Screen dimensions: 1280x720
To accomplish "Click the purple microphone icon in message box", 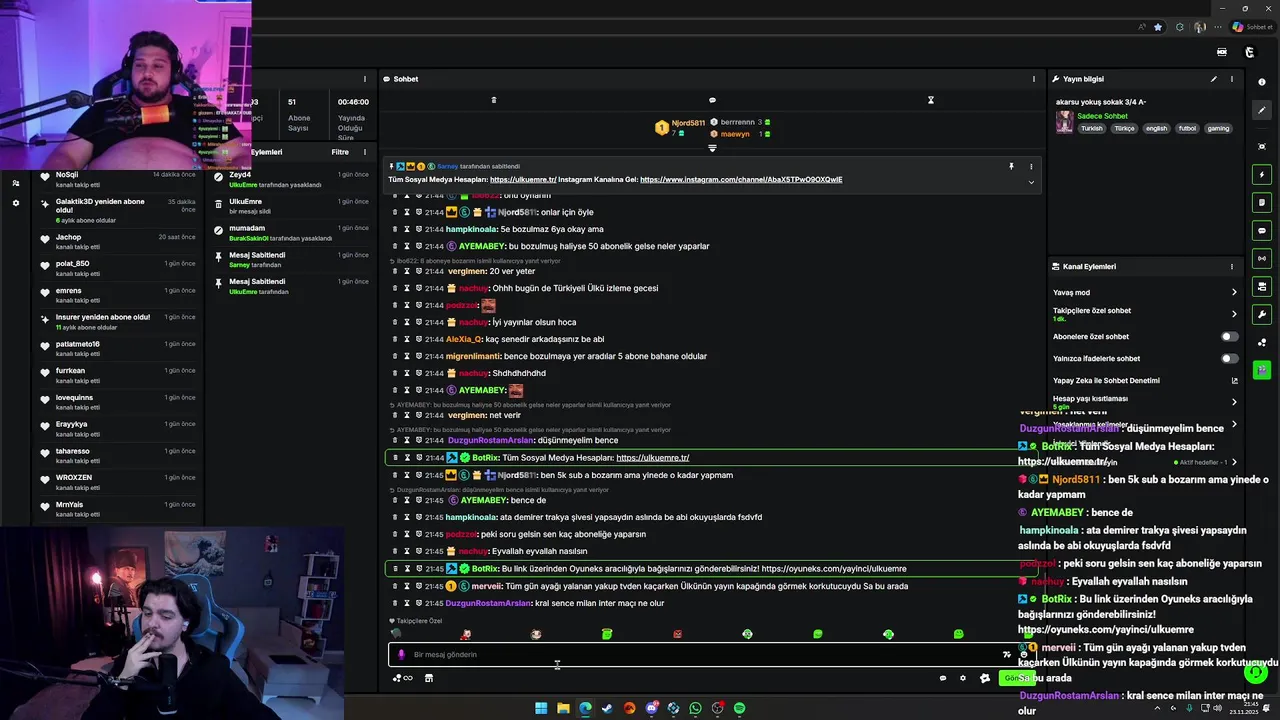I will tap(401, 654).
